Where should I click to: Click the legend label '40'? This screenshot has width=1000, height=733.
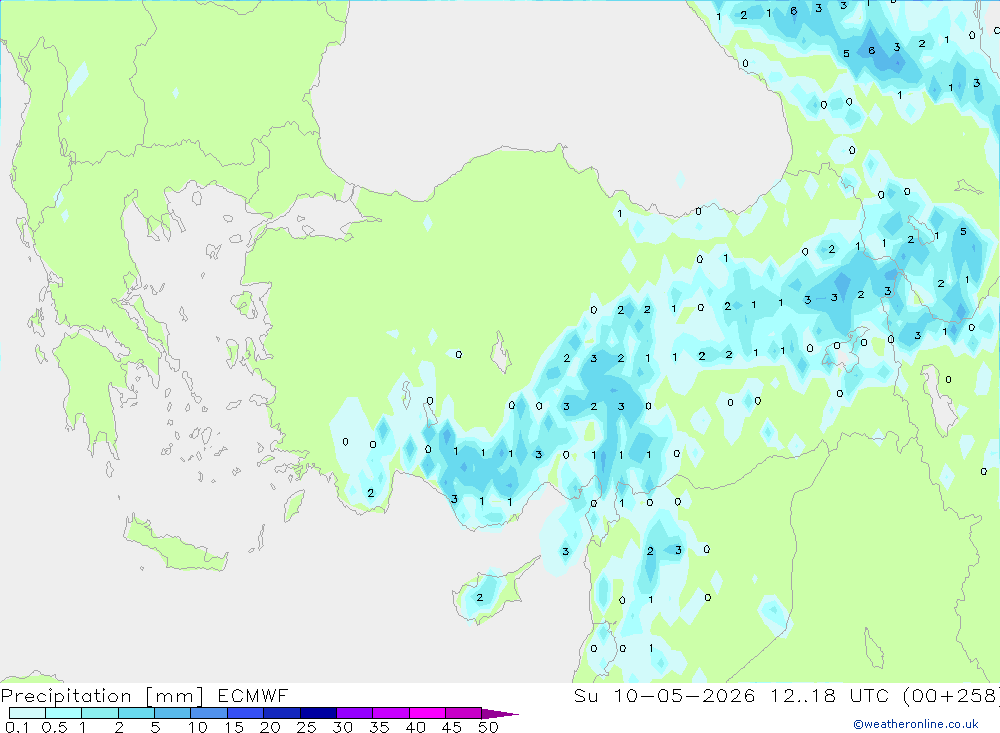[415, 727]
